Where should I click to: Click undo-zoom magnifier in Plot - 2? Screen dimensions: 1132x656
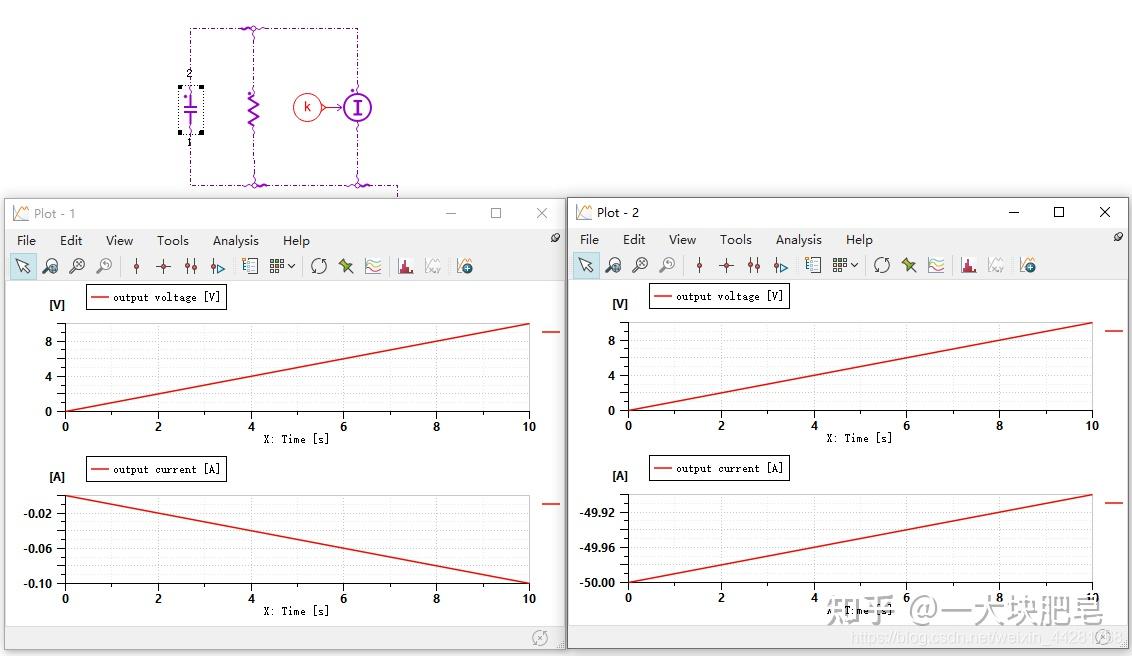(667, 265)
